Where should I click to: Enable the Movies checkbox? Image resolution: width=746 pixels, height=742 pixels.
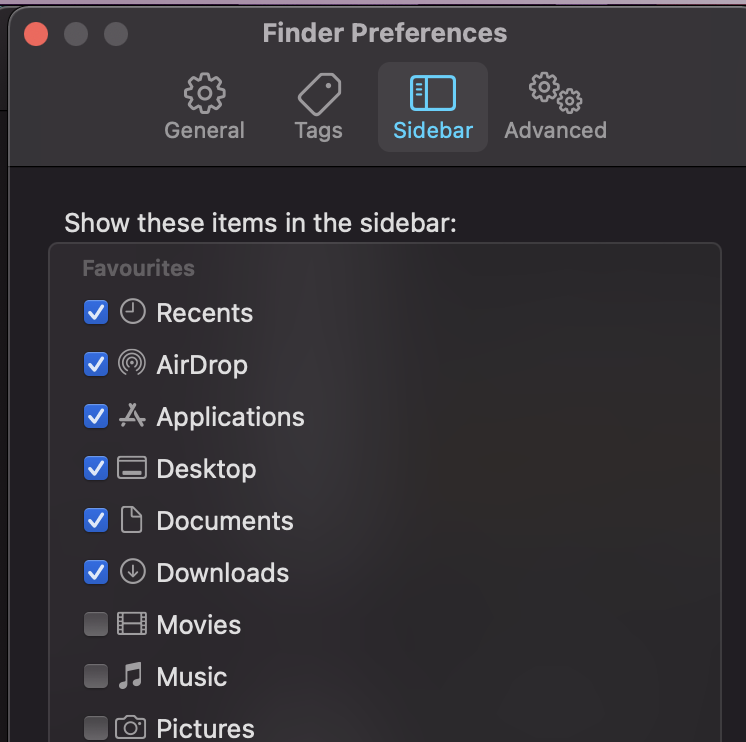[96, 624]
